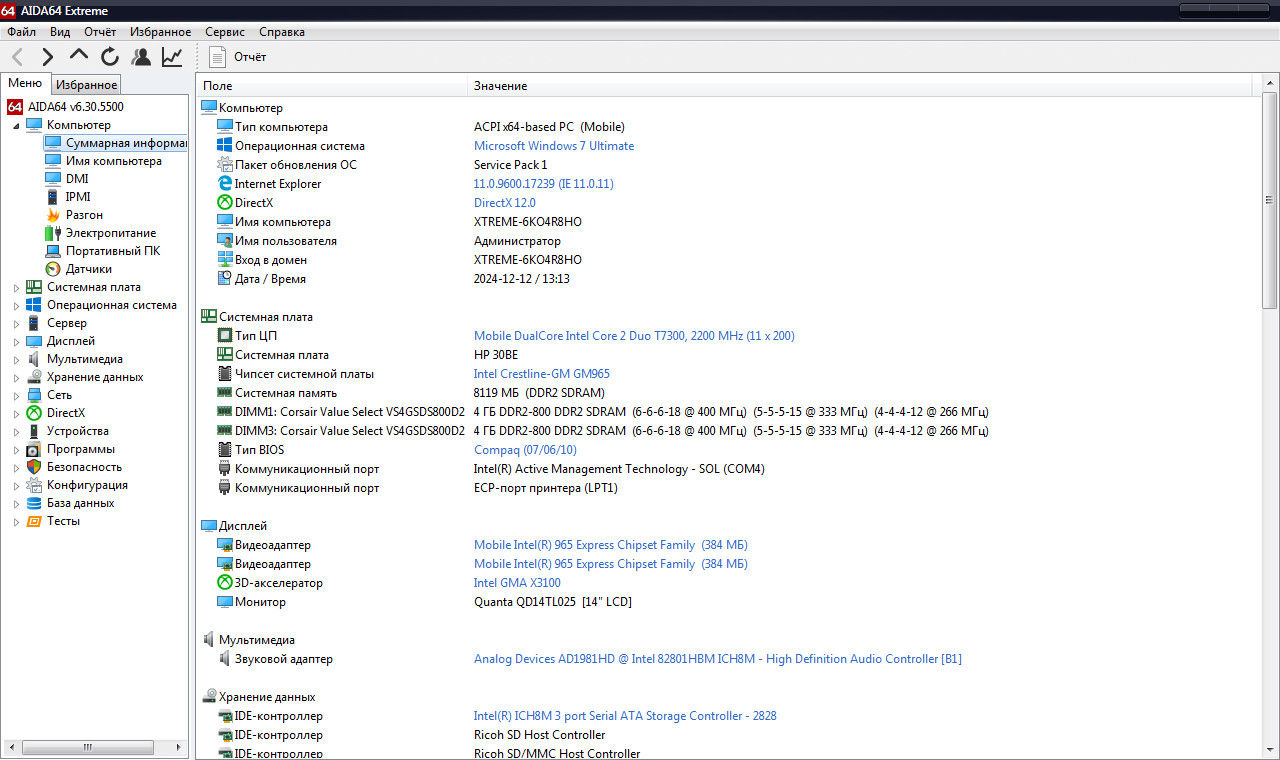This screenshot has height=760, width=1280.
Task: Switch to the Избранное tab
Action: click(x=86, y=85)
